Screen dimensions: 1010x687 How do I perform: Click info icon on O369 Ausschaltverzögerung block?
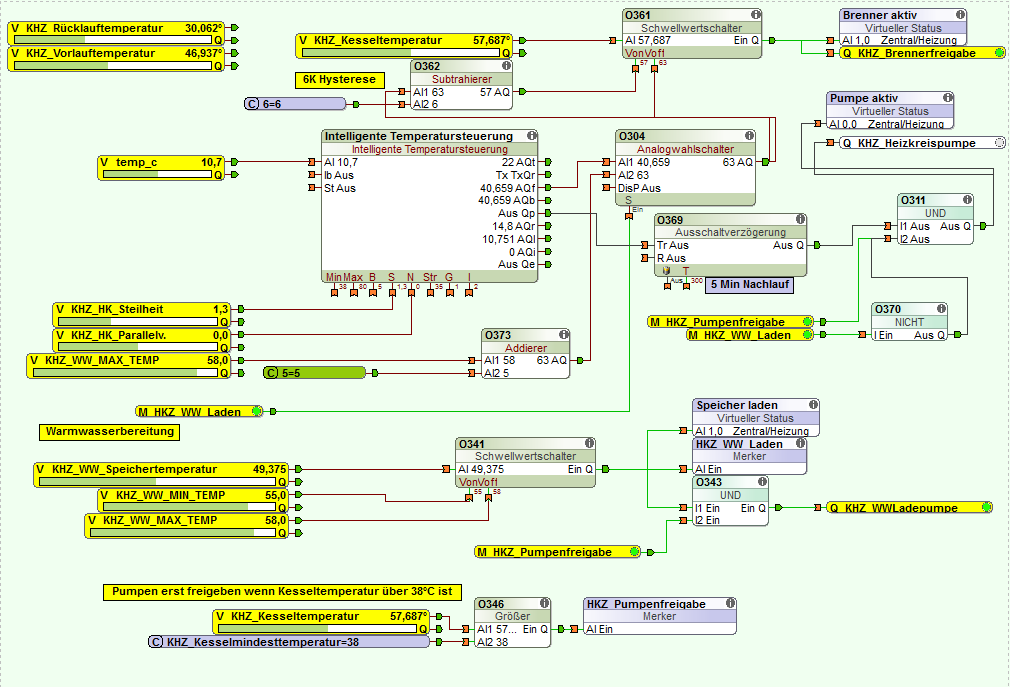tap(800, 219)
